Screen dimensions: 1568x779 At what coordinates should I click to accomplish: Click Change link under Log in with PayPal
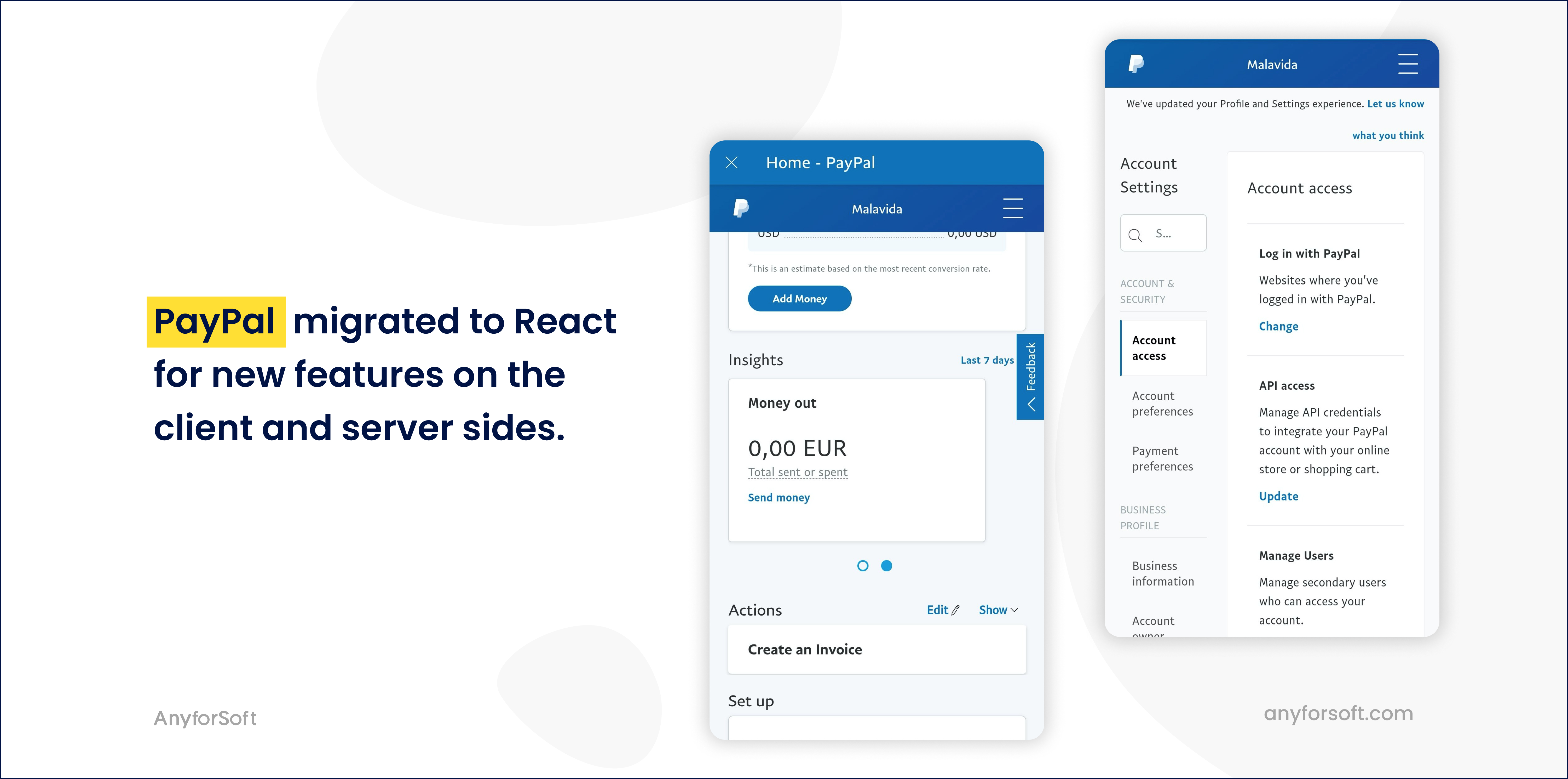pyautogui.click(x=1278, y=326)
